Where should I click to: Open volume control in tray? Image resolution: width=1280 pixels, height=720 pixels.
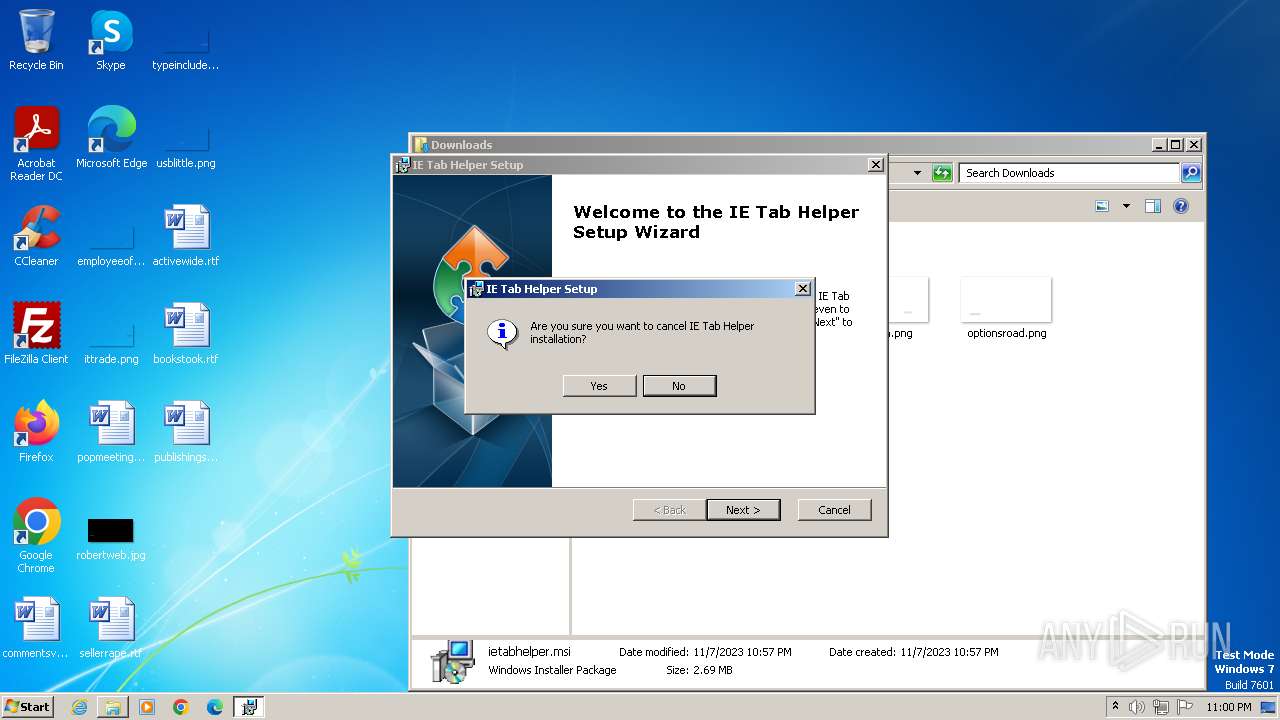tap(1137, 707)
